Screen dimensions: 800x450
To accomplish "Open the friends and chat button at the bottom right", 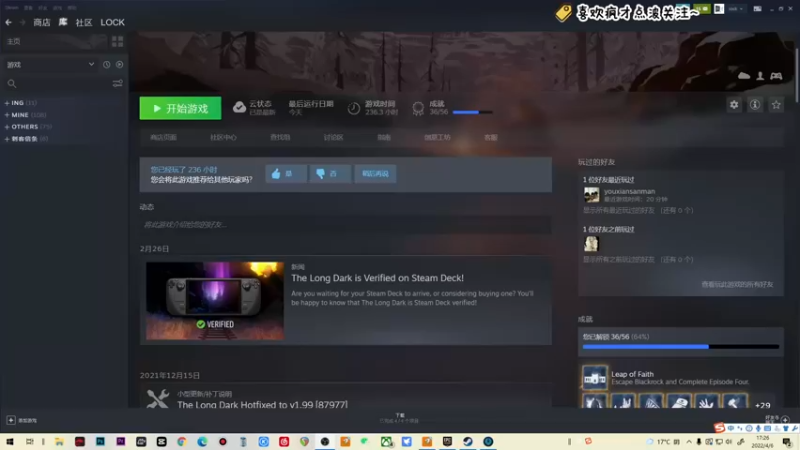I will pos(778,419).
